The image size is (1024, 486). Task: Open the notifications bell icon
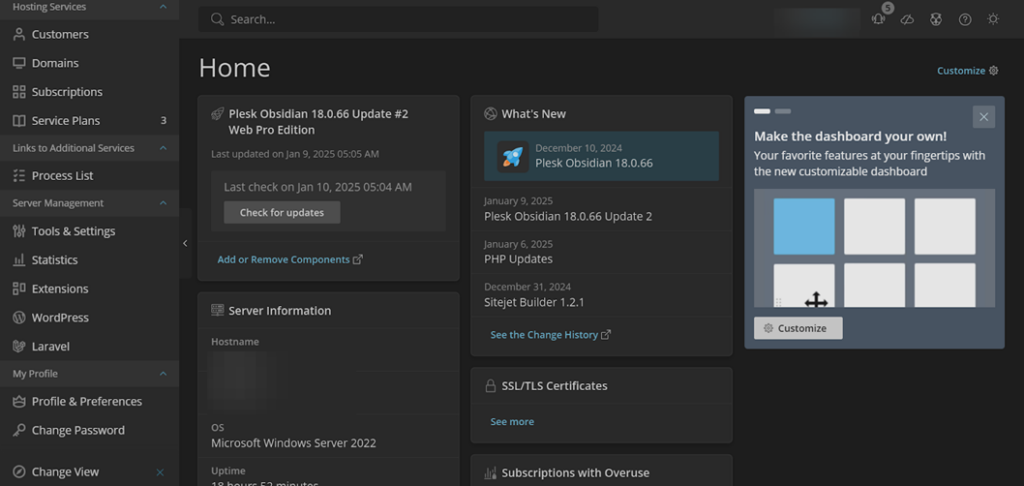878,19
